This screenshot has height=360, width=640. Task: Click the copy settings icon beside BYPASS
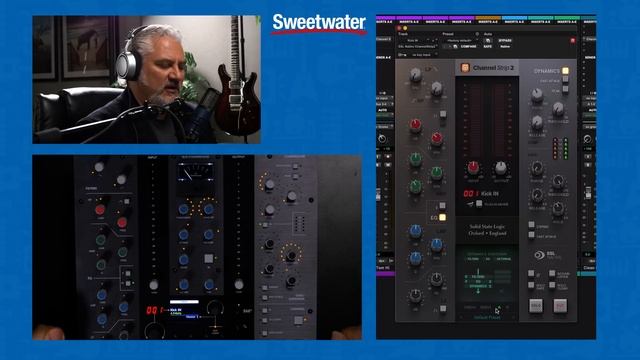488,40
